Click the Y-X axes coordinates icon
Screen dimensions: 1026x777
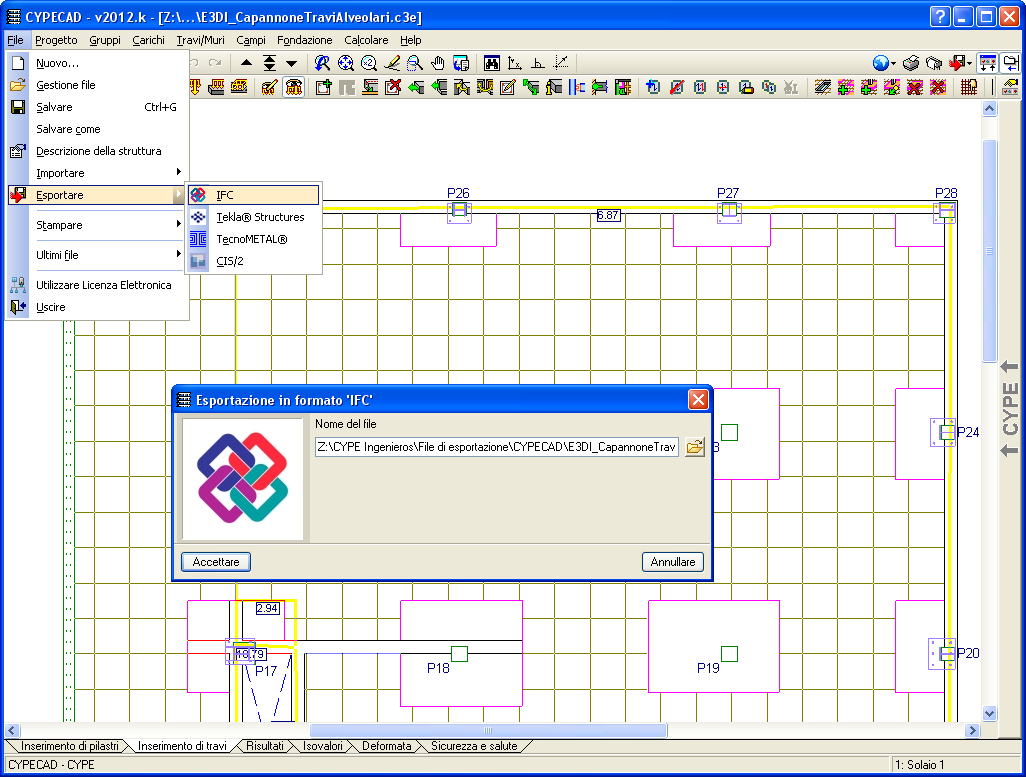click(515, 63)
